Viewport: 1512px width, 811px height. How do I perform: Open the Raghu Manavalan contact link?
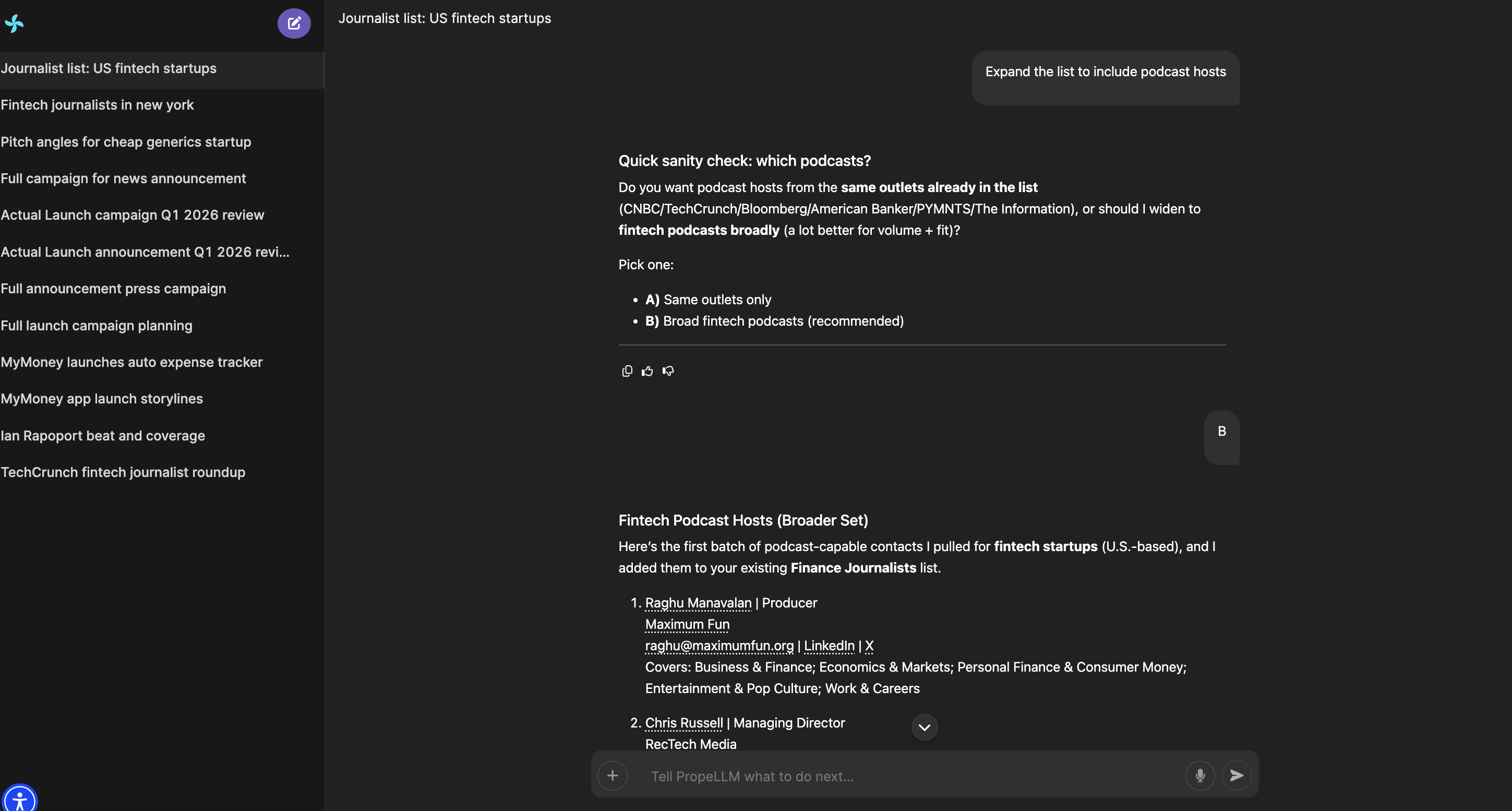coord(698,603)
